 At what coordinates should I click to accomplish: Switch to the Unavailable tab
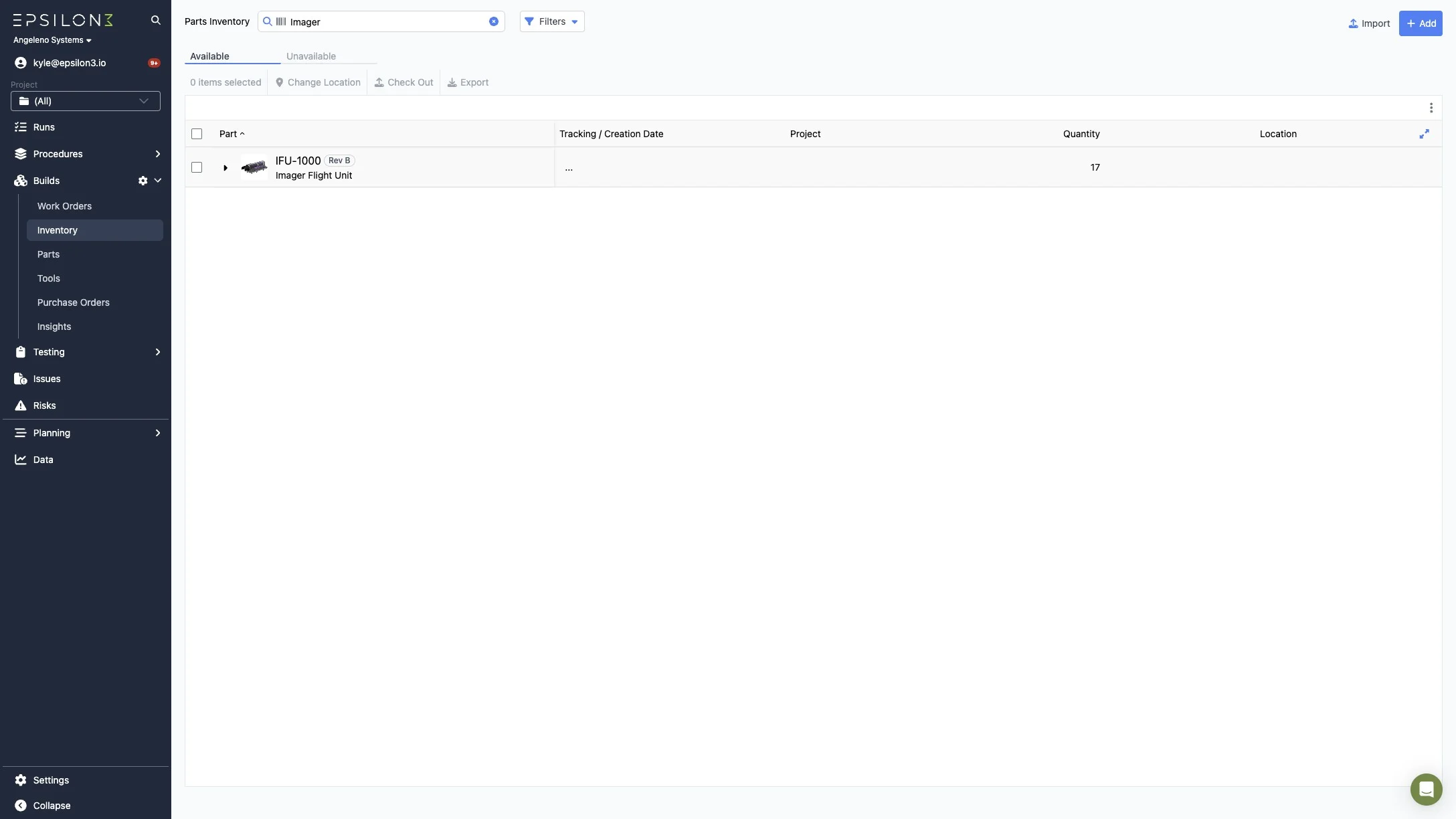[x=311, y=56]
